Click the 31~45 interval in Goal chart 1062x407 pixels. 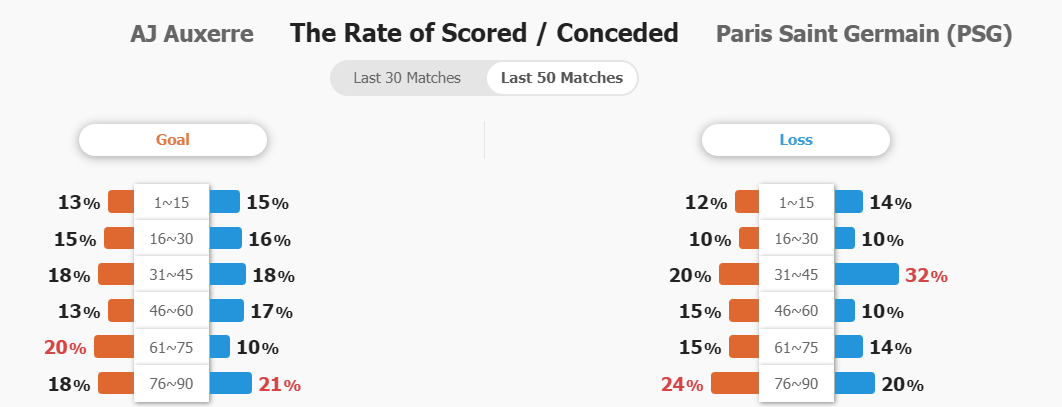pyautogui.click(x=171, y=274)
